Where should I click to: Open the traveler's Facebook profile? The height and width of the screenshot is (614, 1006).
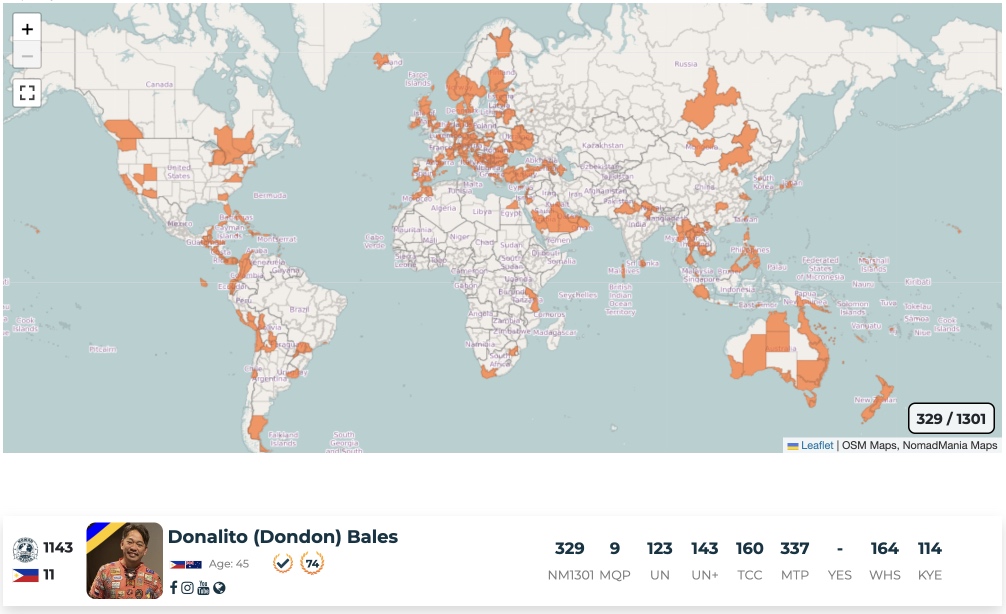click(x=173, y=588)
